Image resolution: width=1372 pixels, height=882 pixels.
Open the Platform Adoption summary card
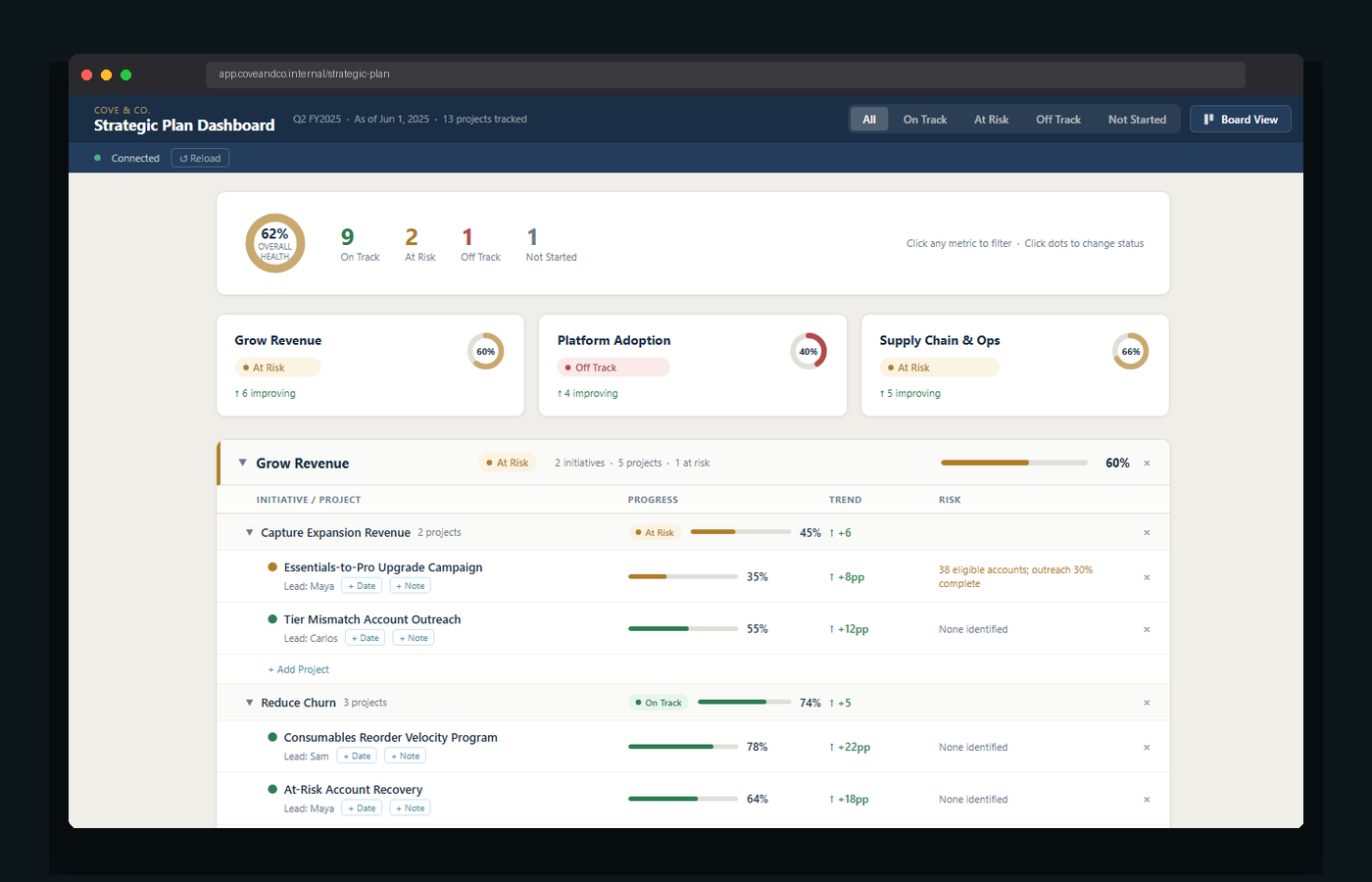point(693,366)
